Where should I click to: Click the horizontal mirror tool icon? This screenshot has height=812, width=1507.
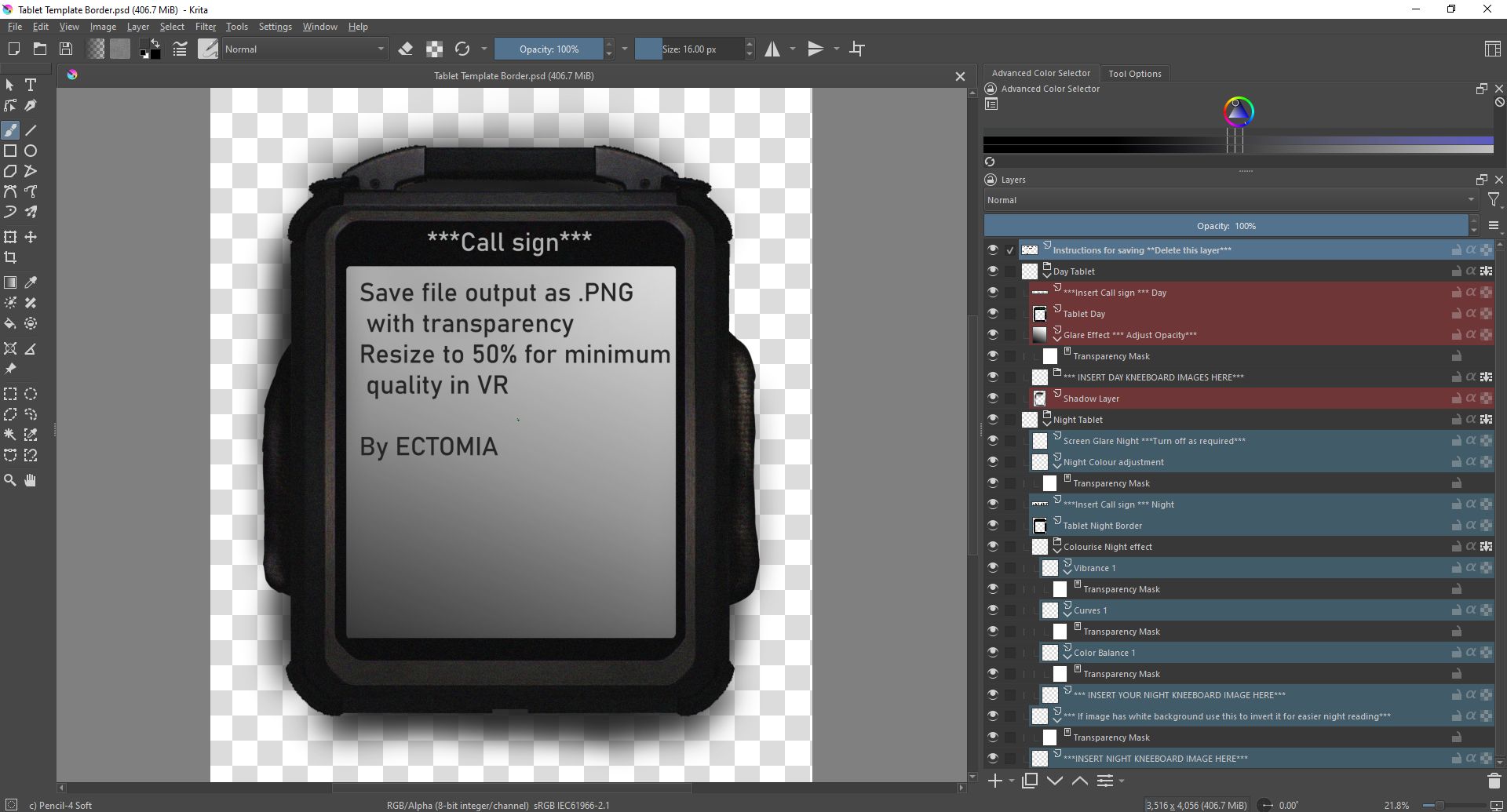point(773,49)
